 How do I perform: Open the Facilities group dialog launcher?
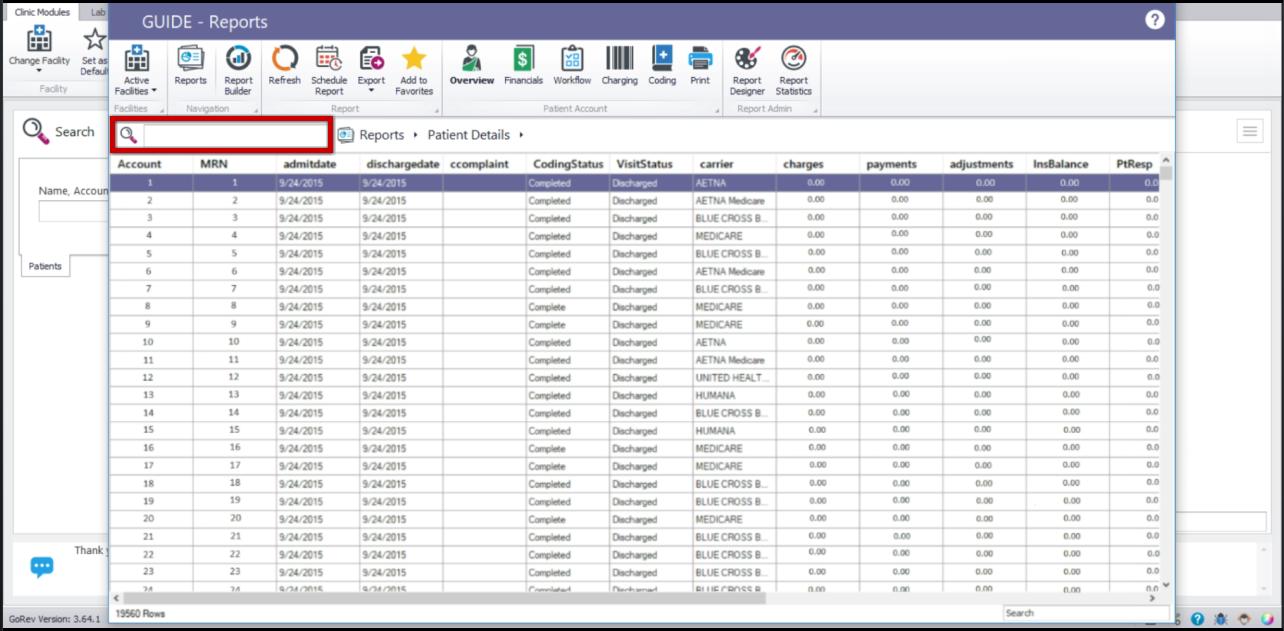click(x=161, y=109)
